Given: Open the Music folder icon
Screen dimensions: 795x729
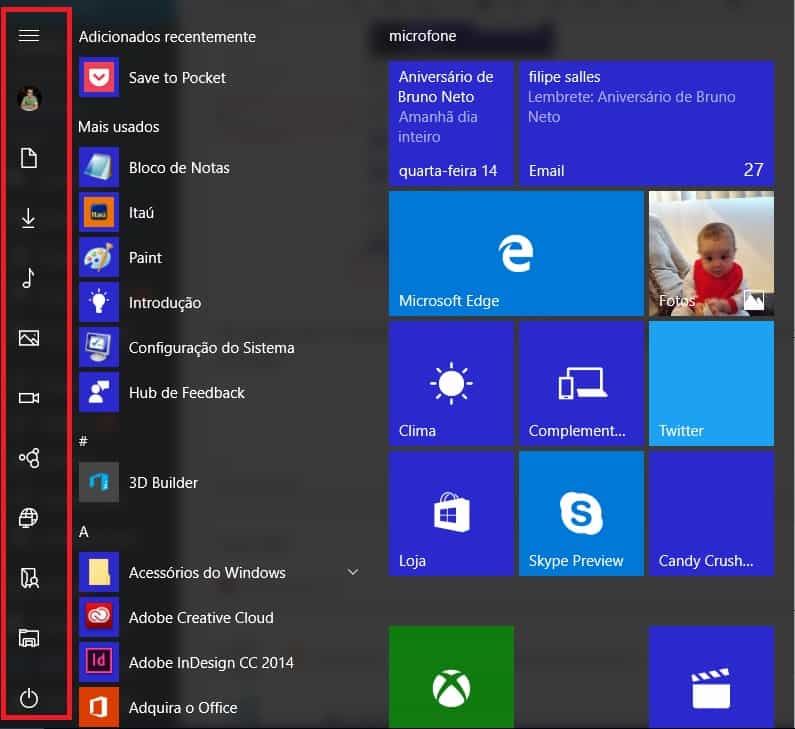Looking at the screenshot, I should click(29, 278).
